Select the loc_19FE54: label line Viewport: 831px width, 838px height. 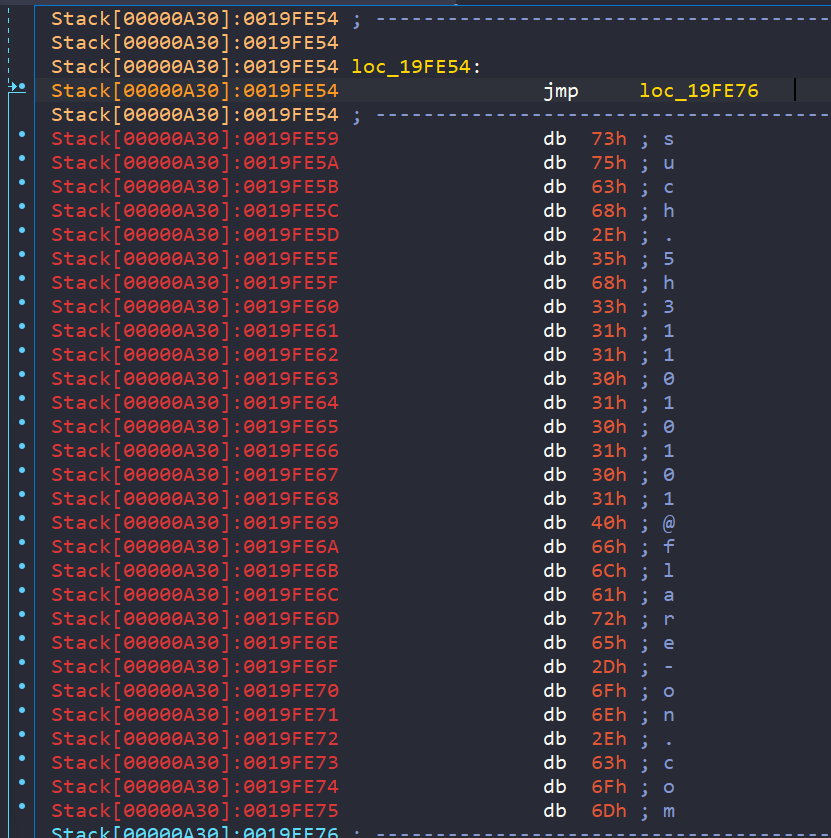[416, 67]
